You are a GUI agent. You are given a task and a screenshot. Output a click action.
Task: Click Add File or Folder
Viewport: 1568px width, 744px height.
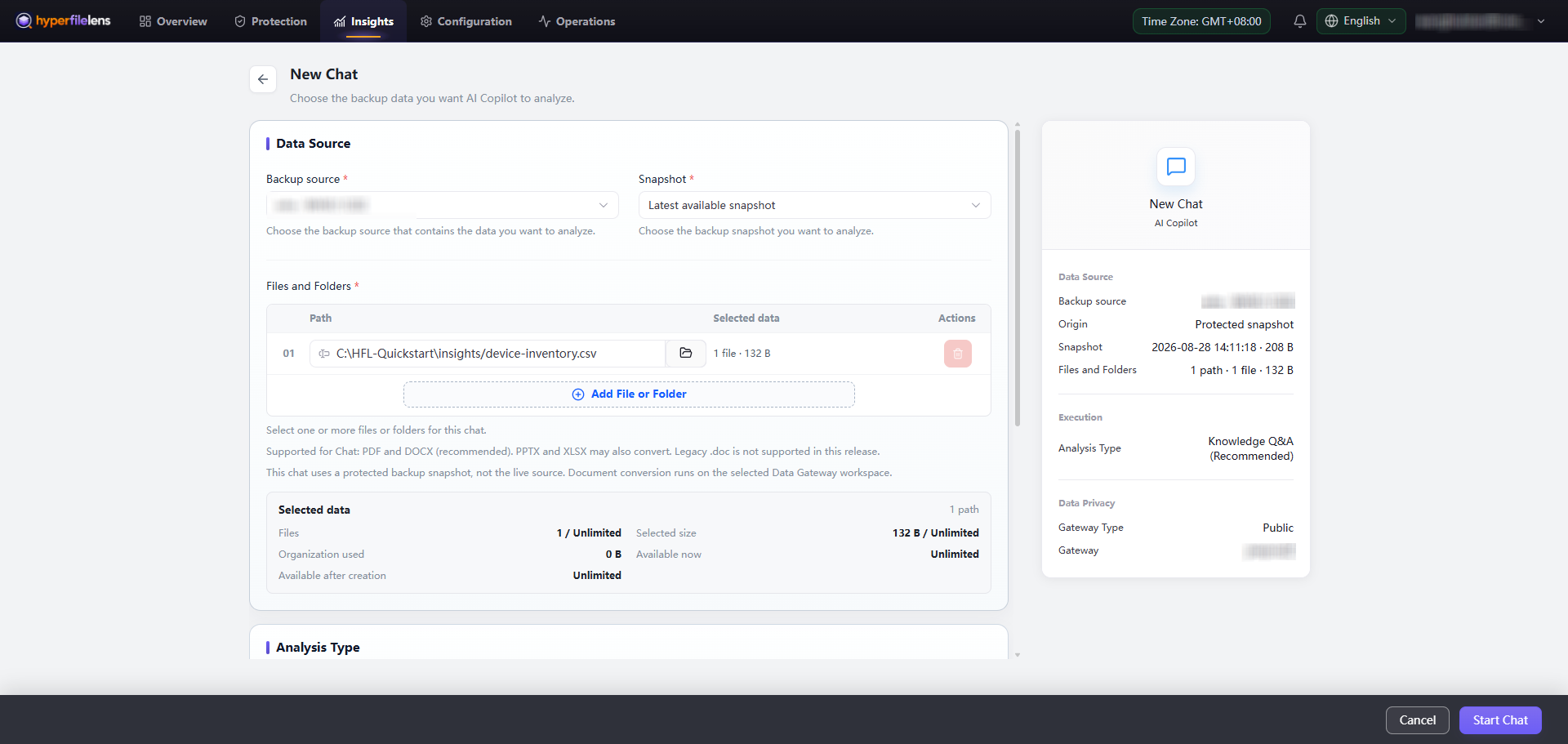tap(629, 394)
